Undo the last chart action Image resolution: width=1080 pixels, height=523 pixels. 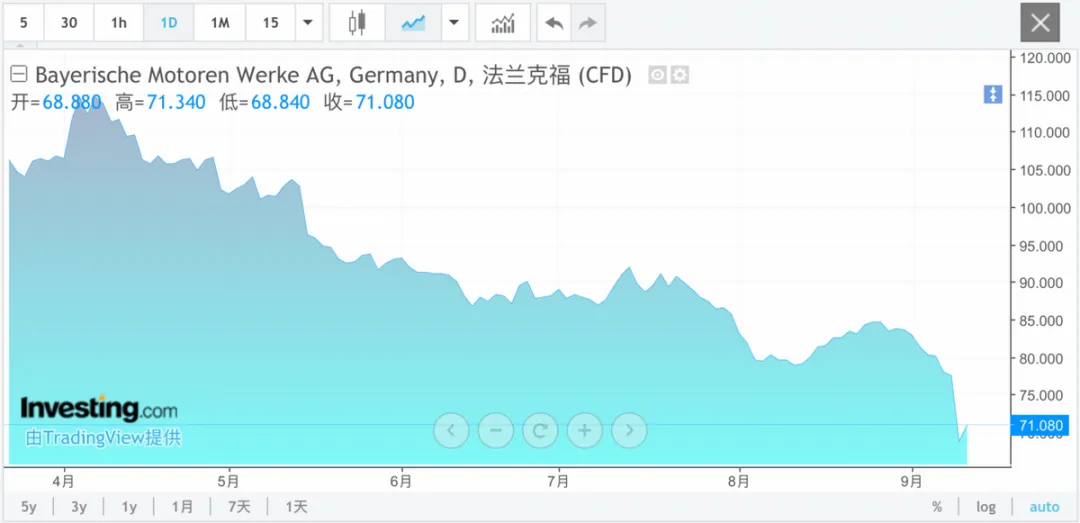554,23
